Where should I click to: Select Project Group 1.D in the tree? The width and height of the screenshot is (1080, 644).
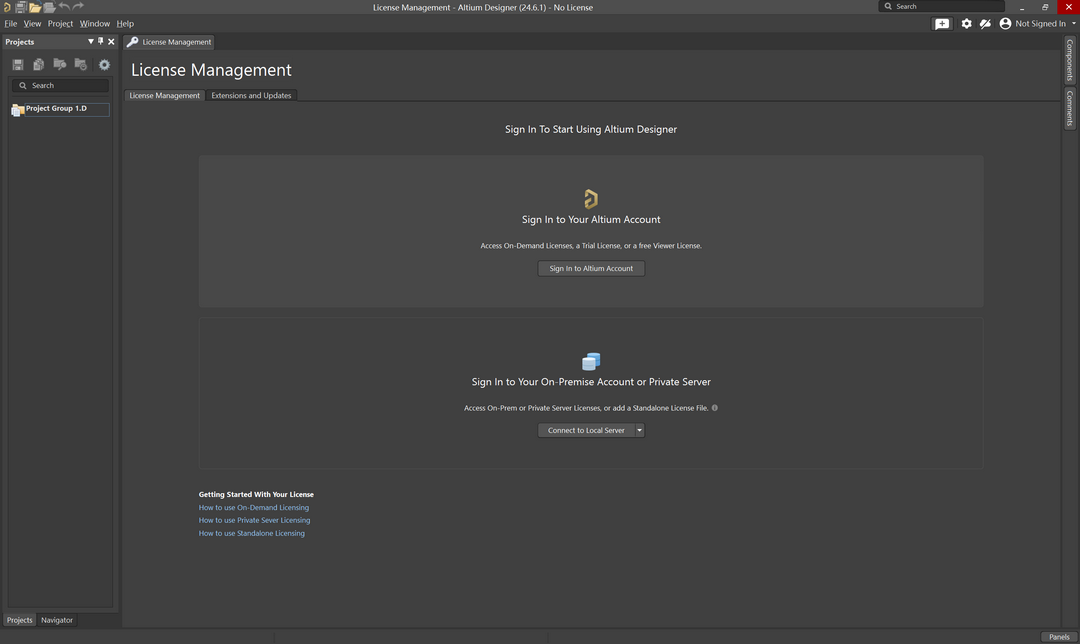(56, 109)
